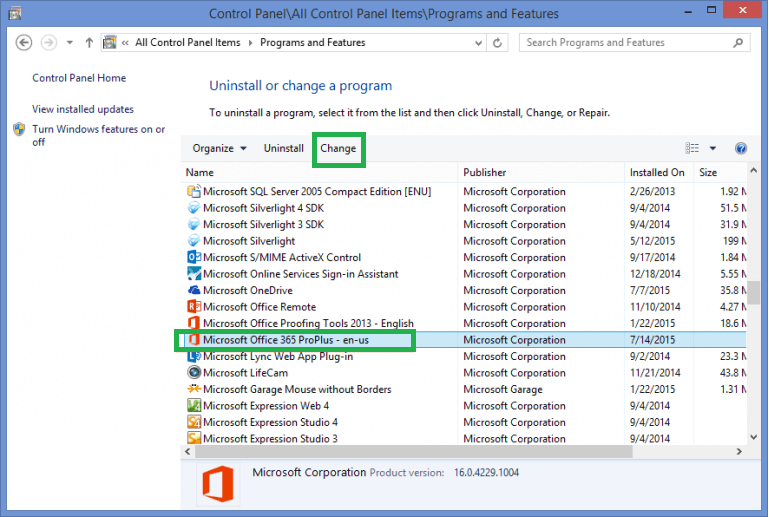The width and height of the screenshot is (769, 517).
Task: Click Programs and Features breadcrumb segment
Action: [312, 43]
